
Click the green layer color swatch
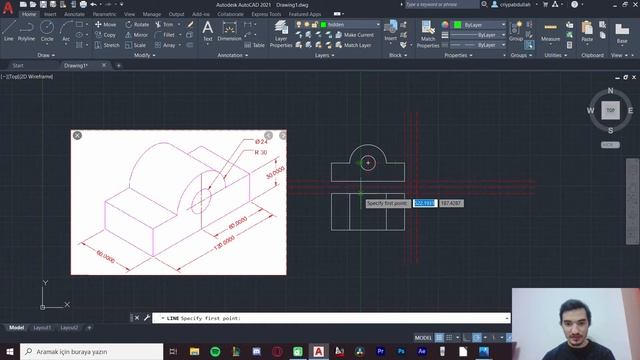pos(324,24)
